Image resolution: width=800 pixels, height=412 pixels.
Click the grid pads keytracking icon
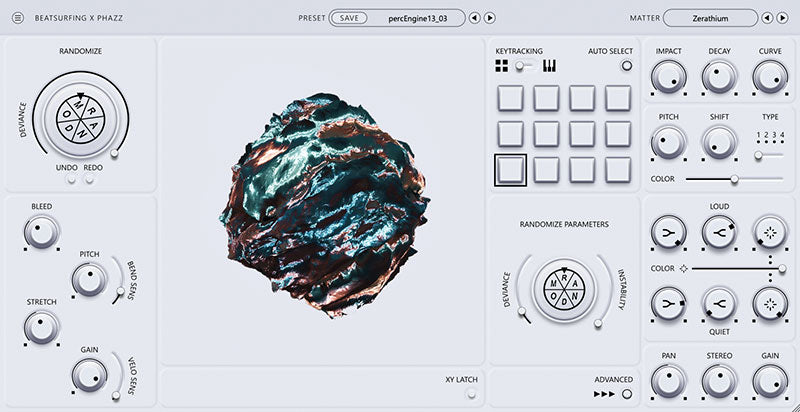point(502,67)
